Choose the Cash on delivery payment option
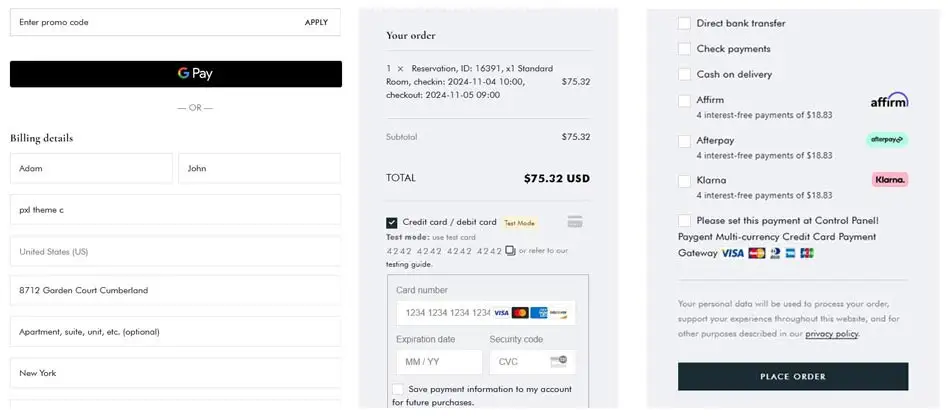Viewport: 950px width, 416px height. (684, 74)
